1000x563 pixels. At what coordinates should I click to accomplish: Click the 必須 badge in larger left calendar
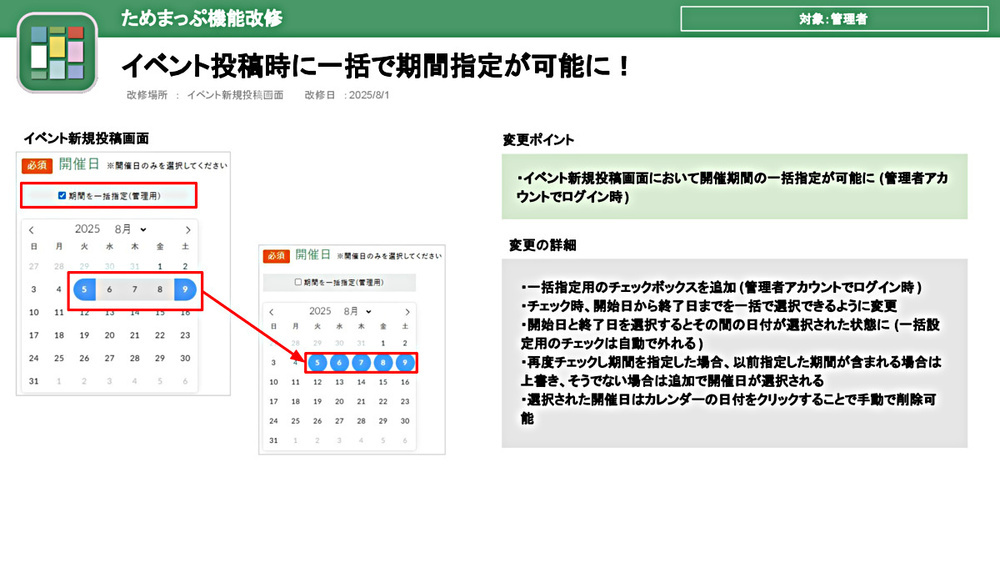(x=37, y=165)
